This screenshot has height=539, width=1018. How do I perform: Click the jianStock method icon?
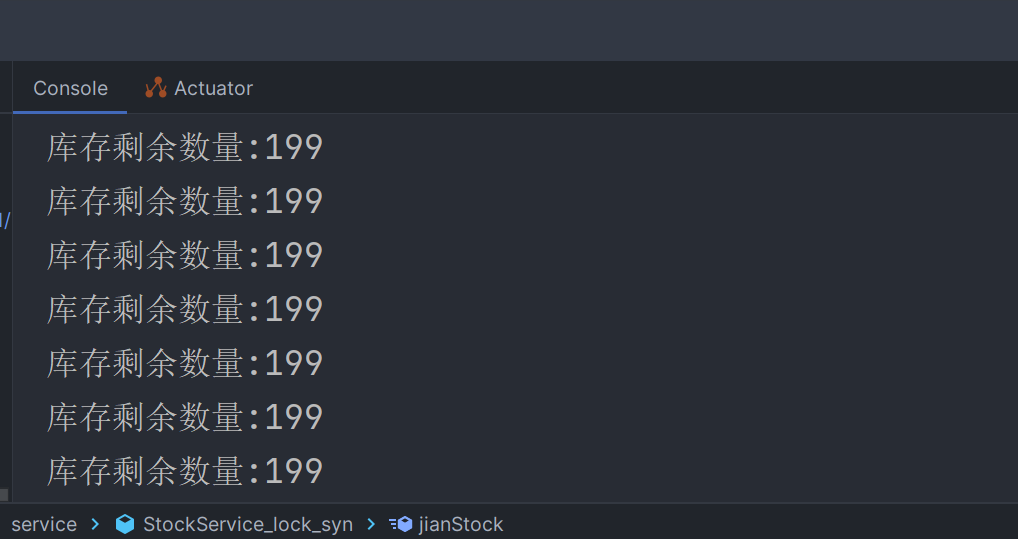[x=401, y=524]
